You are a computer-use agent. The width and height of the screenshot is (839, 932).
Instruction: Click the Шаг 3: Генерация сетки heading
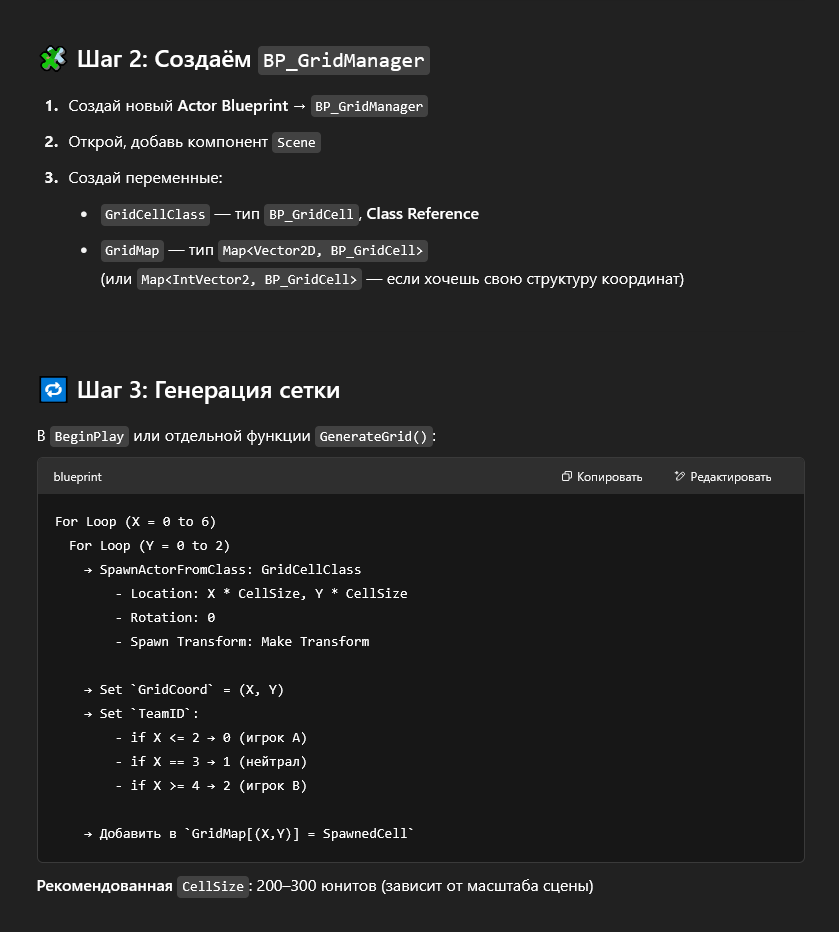click(x=208, y=390)
